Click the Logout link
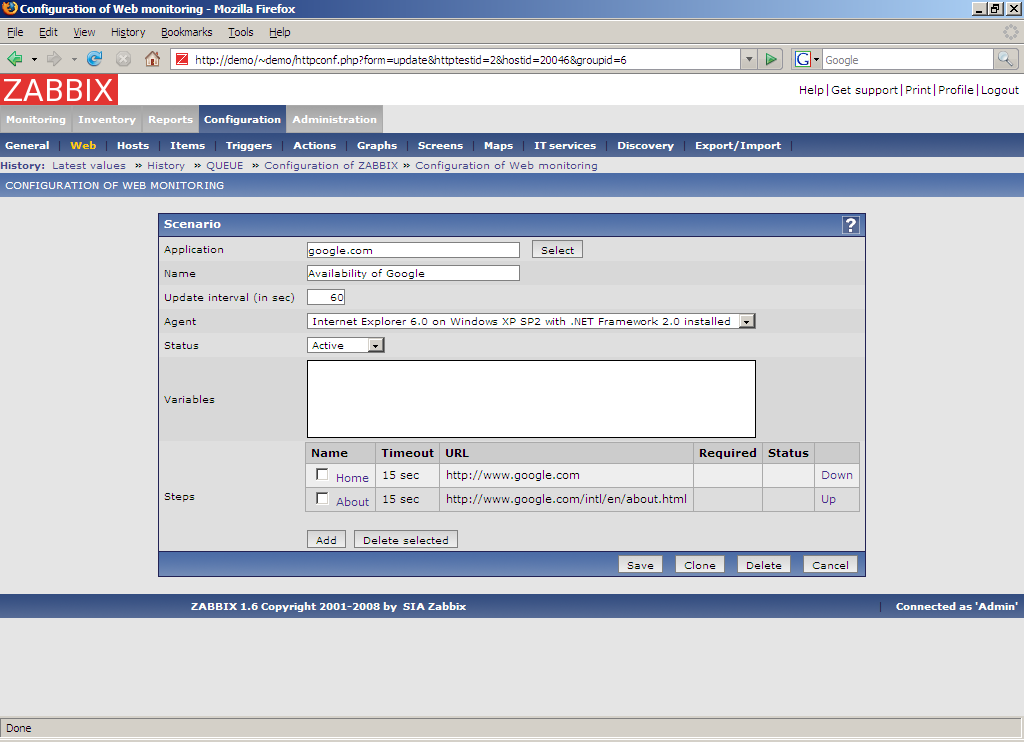The height and width of the screenshot is (742, 1024). tap(999, 90)
